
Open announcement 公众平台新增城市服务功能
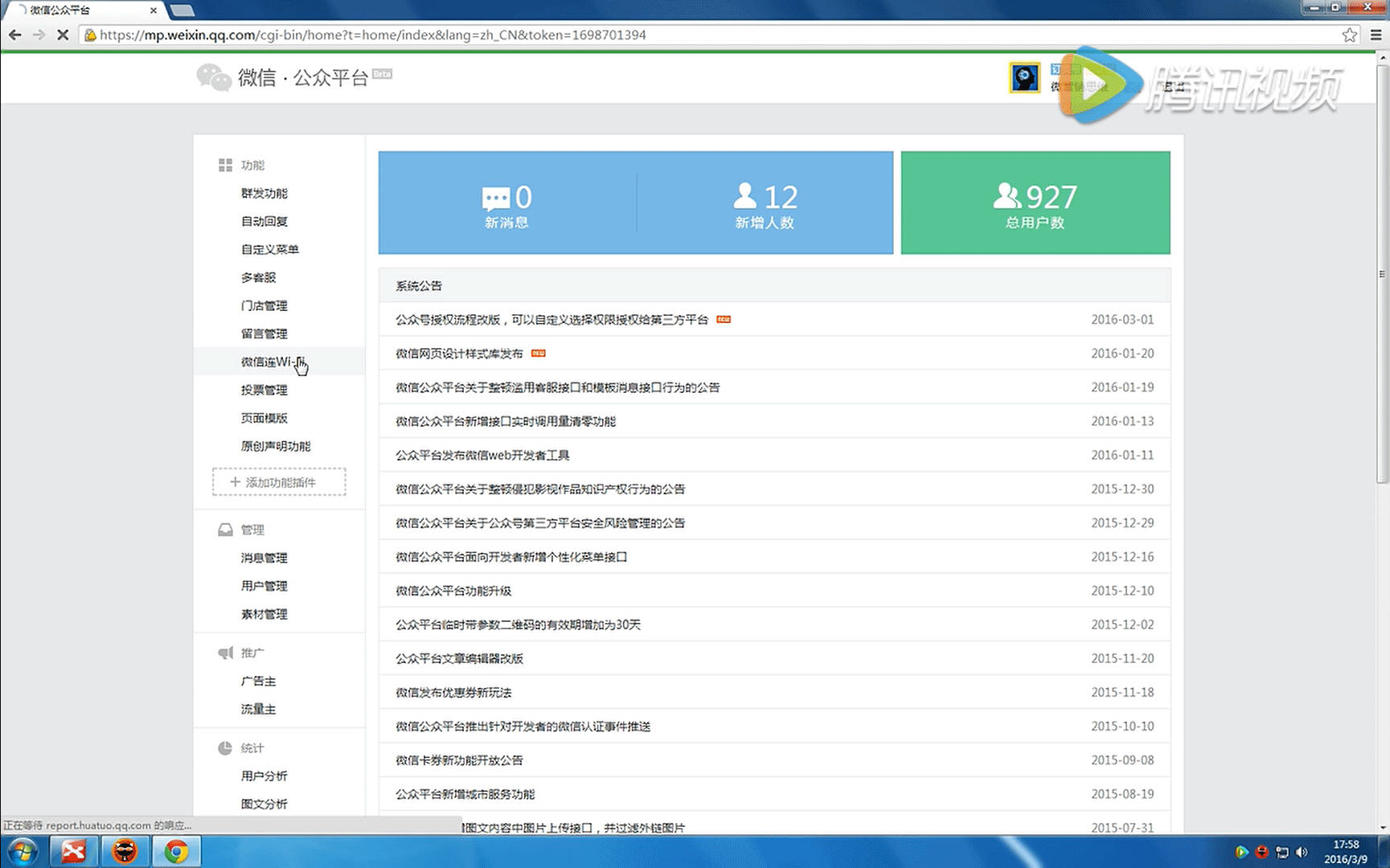coord(465,794)
